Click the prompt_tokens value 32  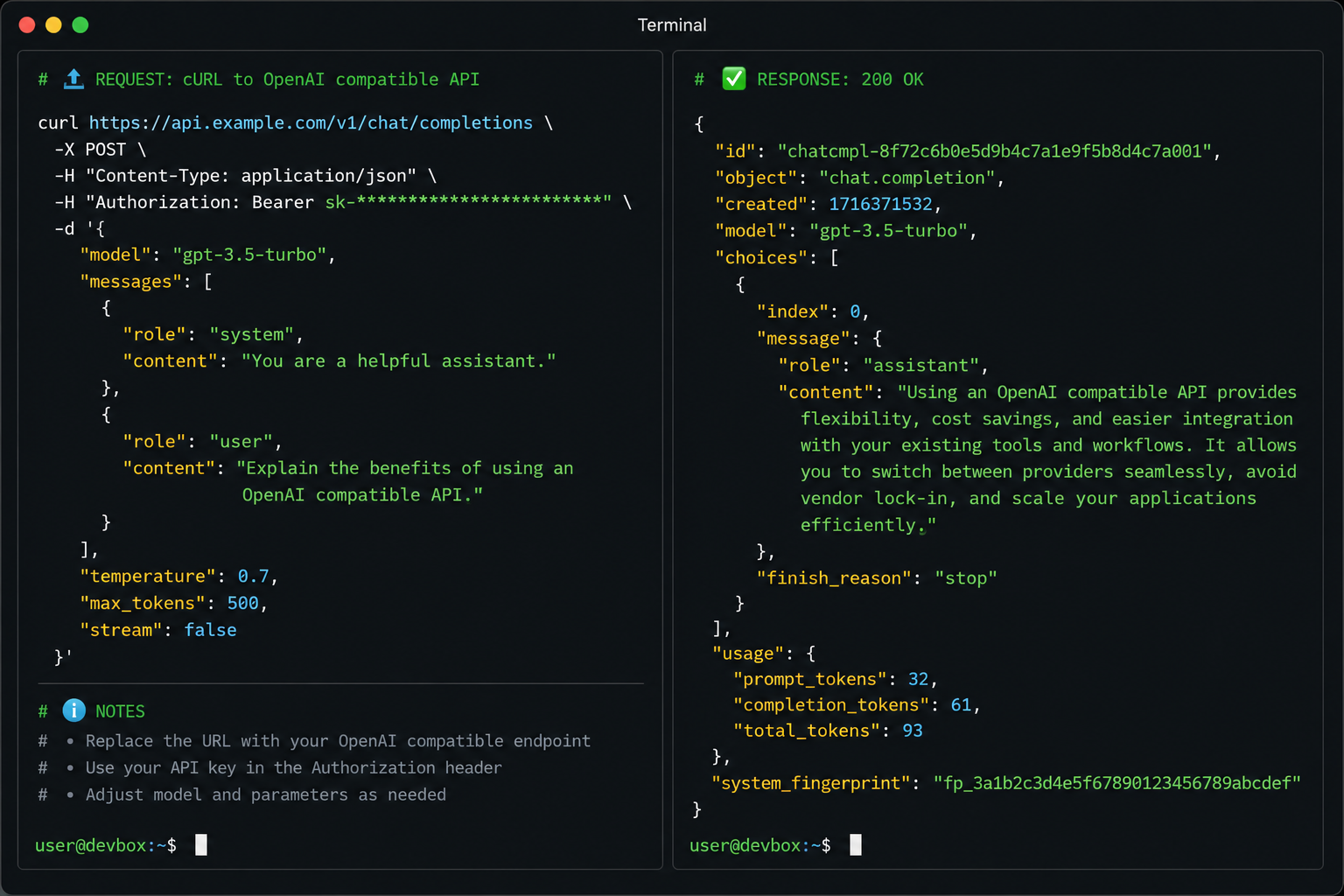click(x=918, y=679)
